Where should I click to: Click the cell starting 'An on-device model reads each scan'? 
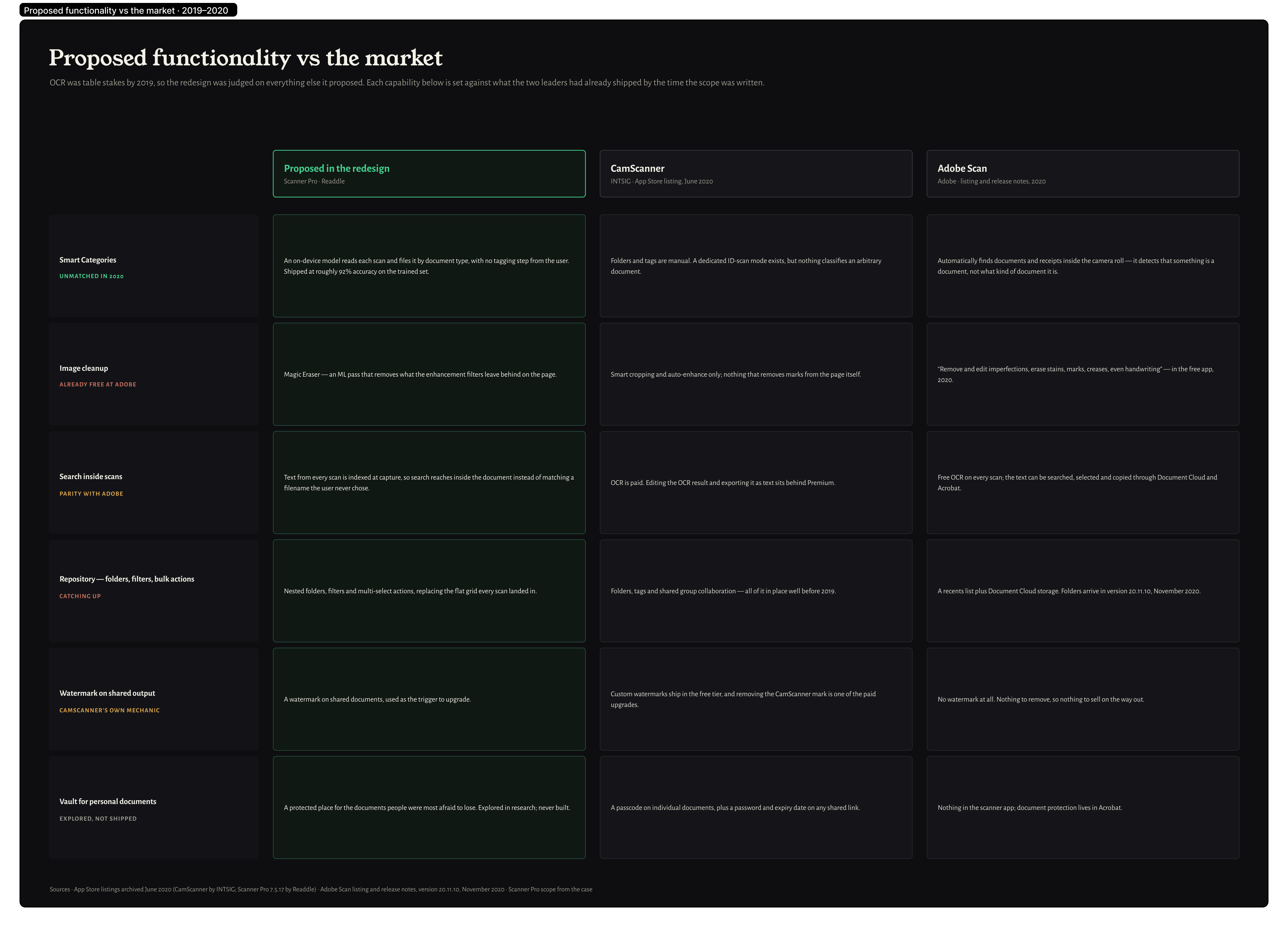[429, 266]
